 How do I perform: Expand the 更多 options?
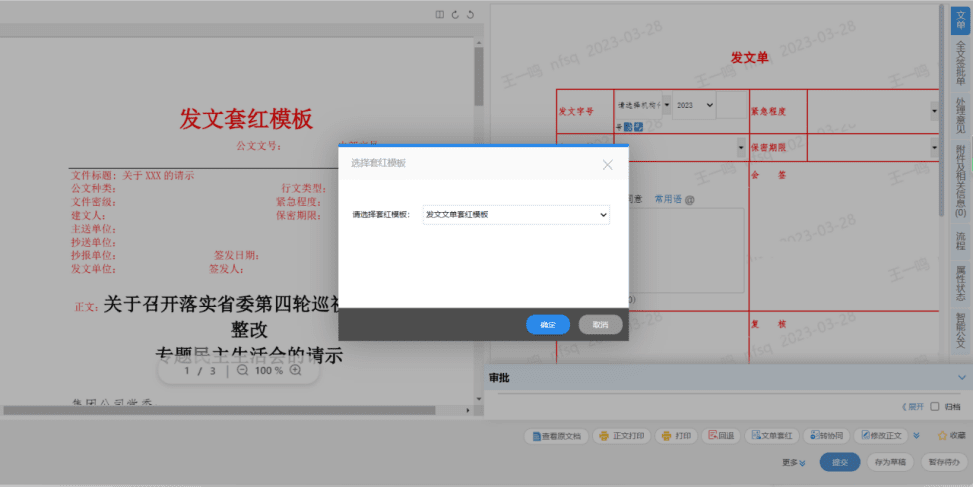point(793,463)
